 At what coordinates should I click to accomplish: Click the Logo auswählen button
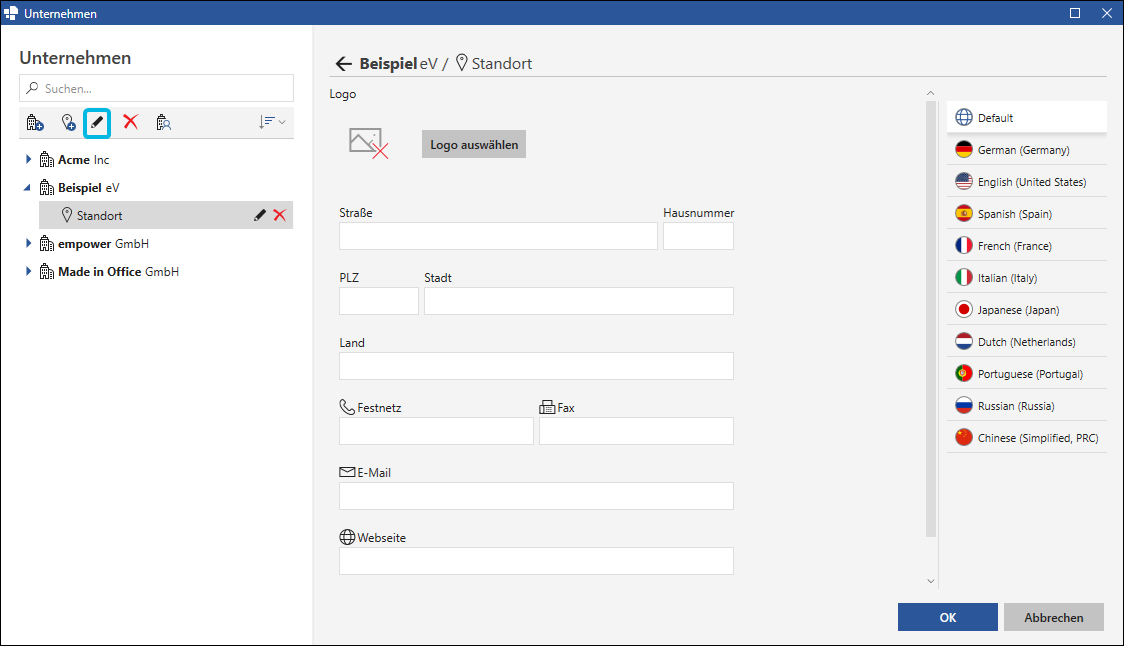click(x=474, y=144)
